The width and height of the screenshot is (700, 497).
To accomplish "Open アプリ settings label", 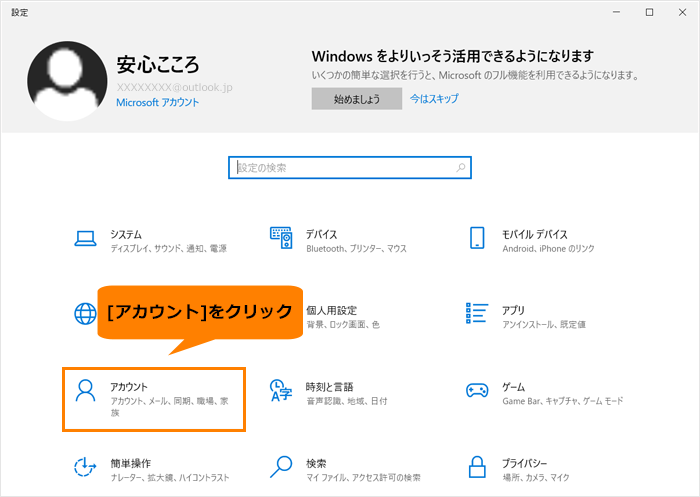I will pos(513,310).
